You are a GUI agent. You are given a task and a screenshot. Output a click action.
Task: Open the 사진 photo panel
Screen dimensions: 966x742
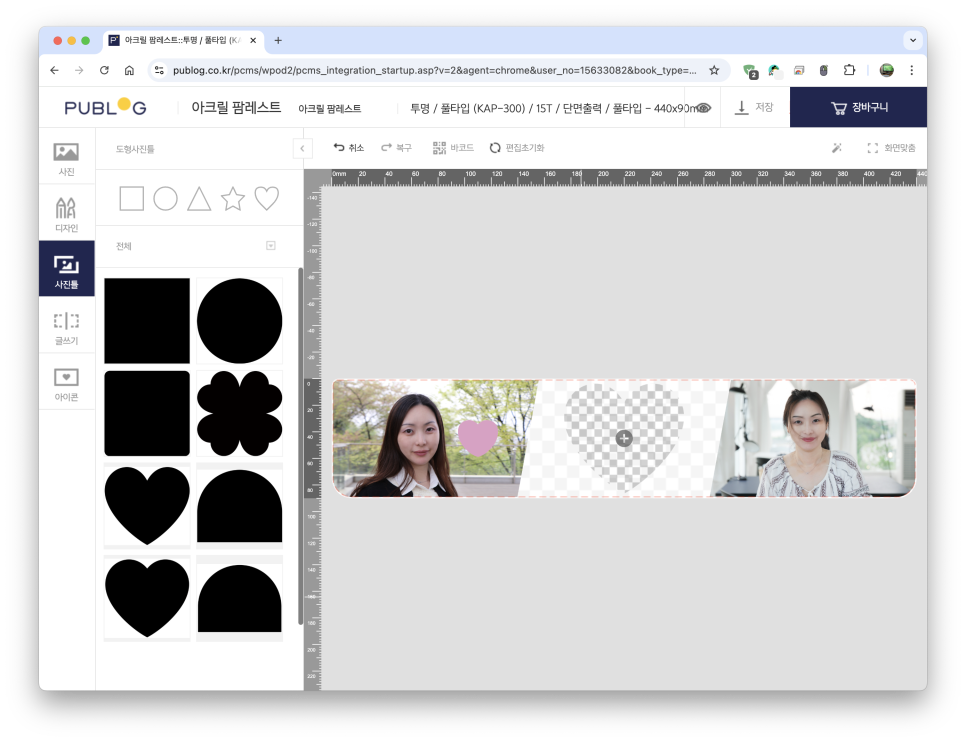pos(67,158)
